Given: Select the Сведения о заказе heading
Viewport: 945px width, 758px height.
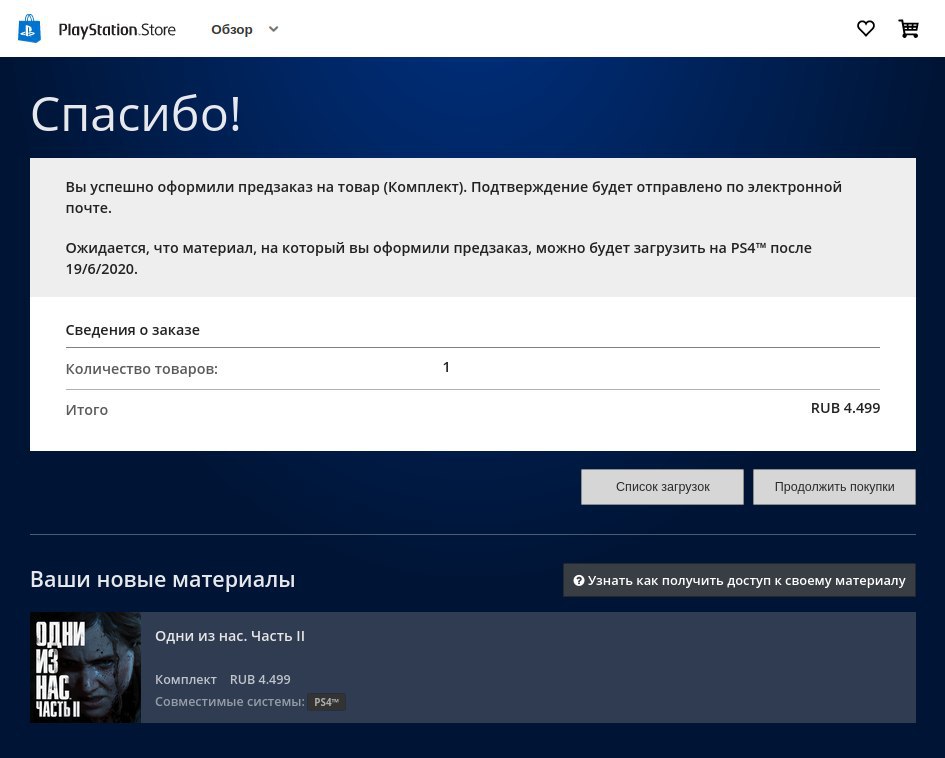Looking at the screenshot, I should tap(133, 330).
